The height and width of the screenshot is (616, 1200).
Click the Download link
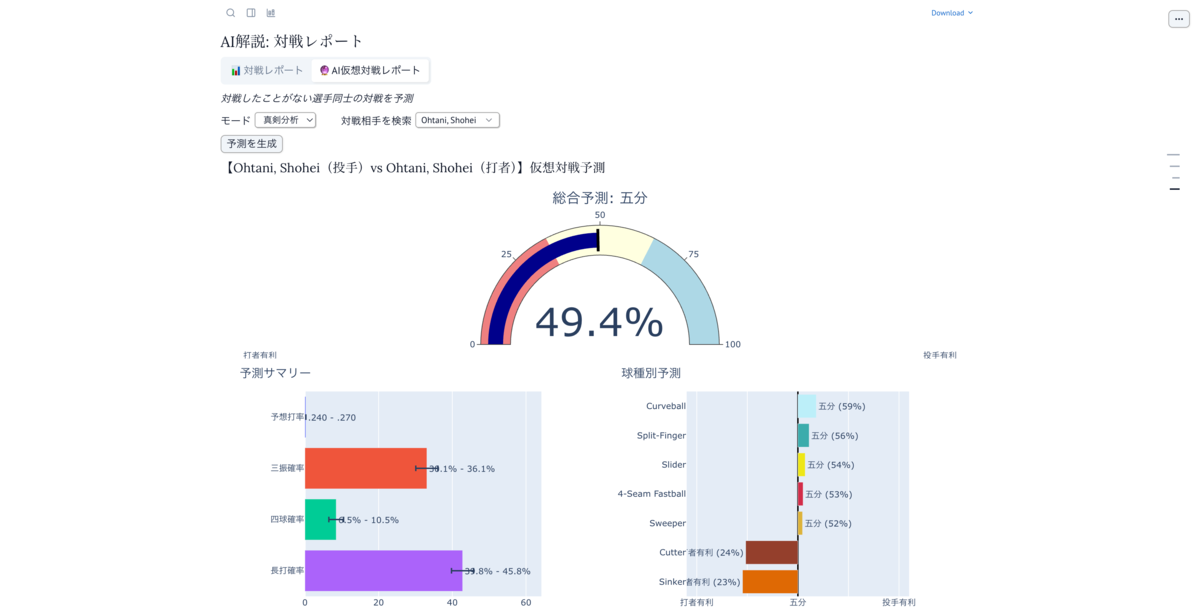tap(947, 13)
